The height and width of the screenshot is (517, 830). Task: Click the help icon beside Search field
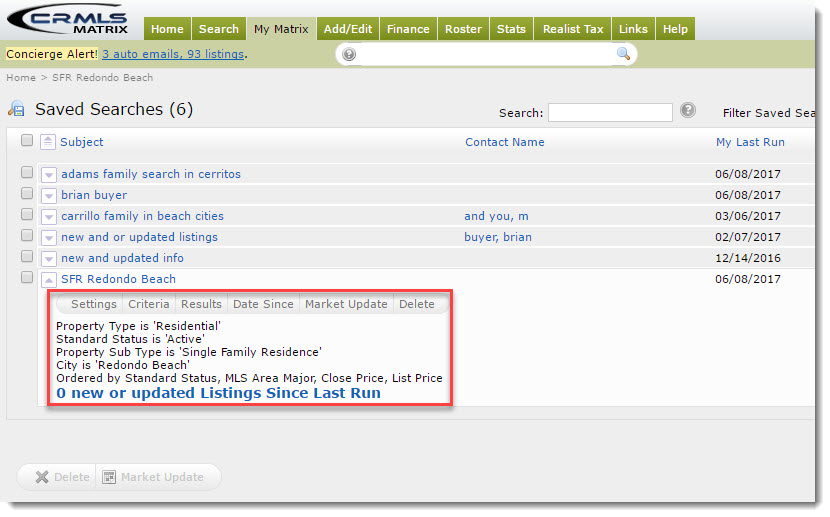[x=688, y=110]
